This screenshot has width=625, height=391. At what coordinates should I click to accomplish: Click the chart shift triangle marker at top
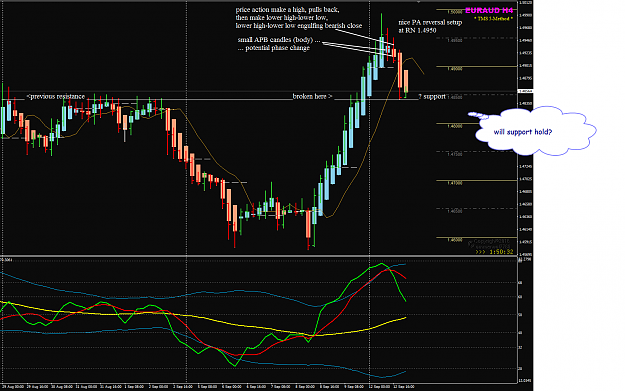click(x=418, y=2)
